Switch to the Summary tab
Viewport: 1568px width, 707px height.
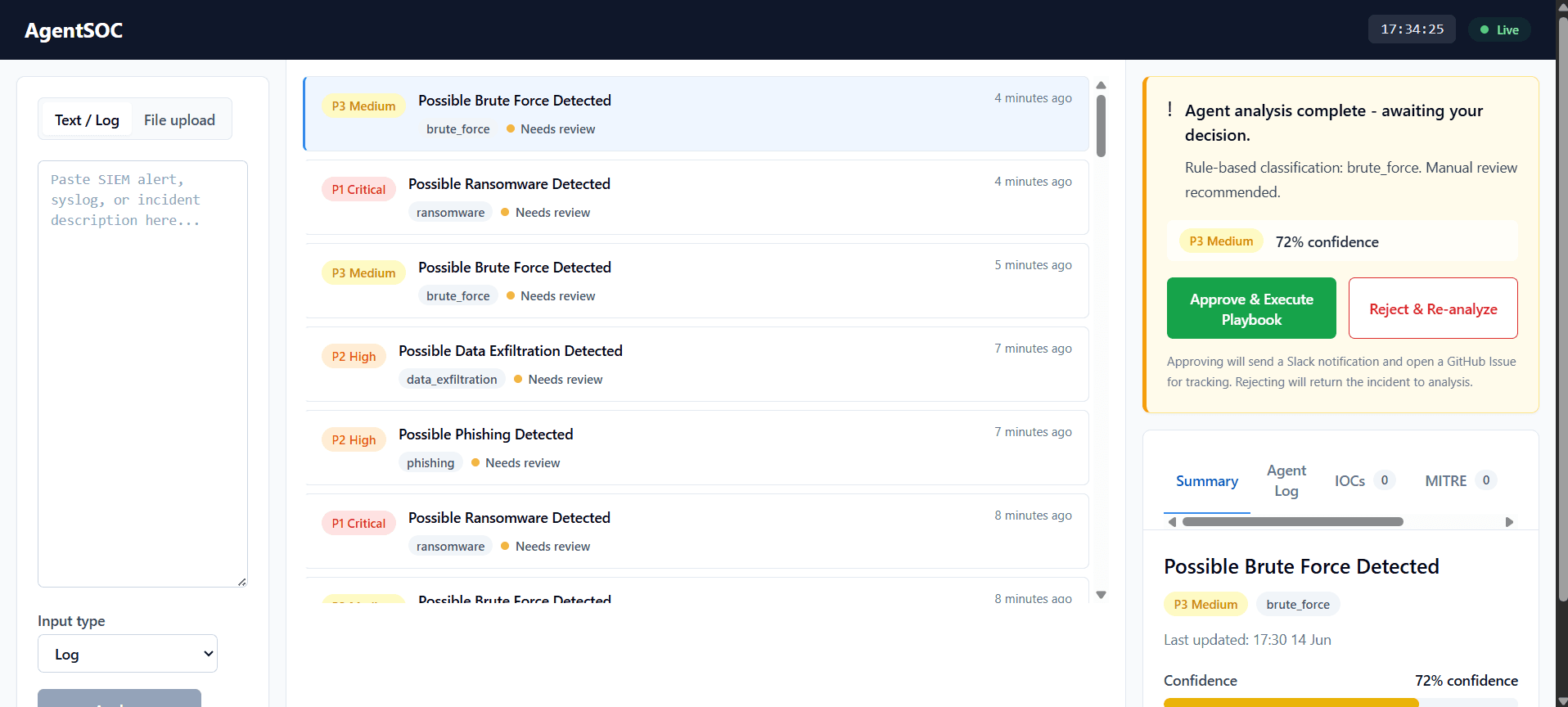click(1207, 481)
